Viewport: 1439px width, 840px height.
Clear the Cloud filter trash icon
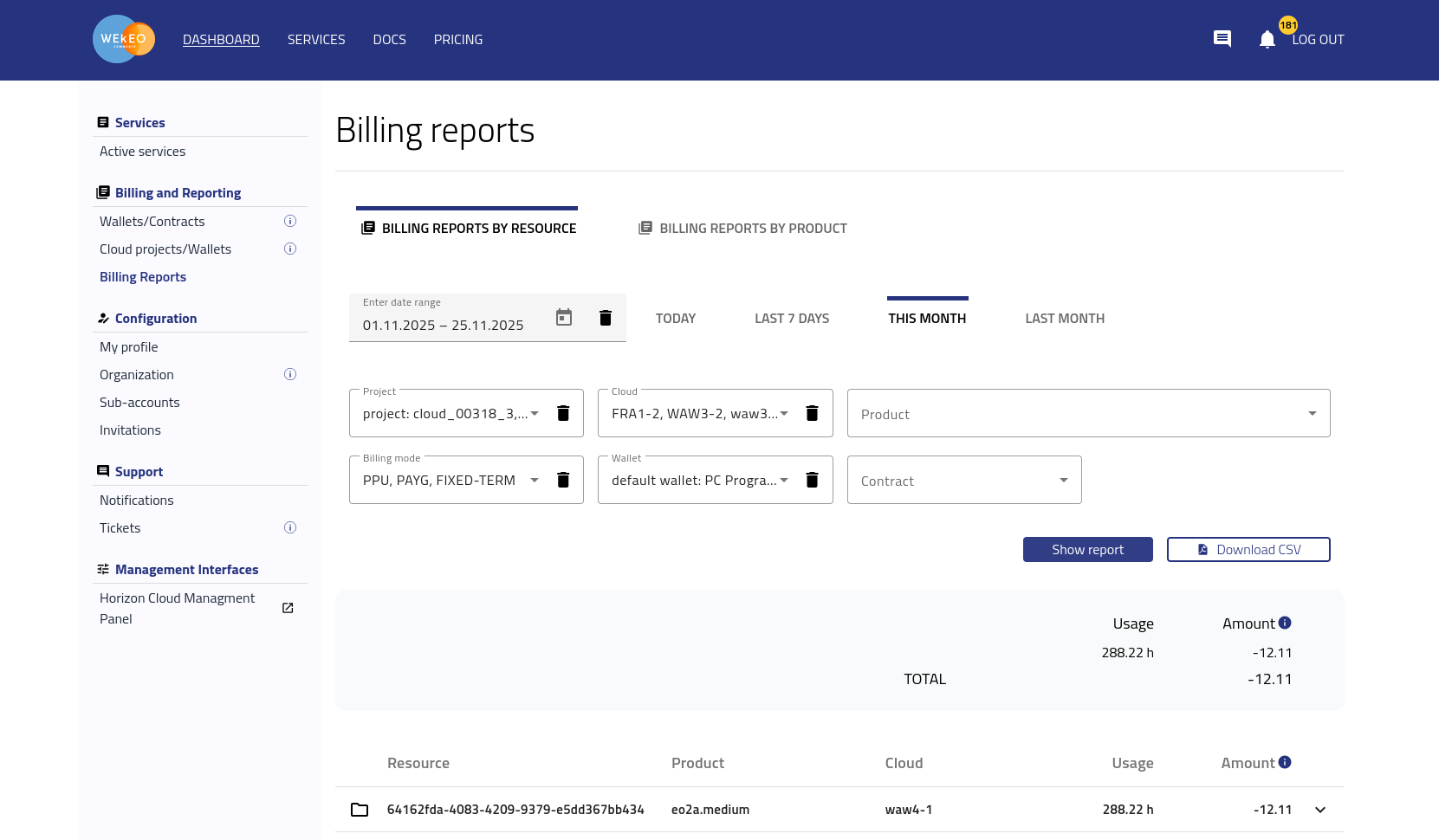[812, 413]
